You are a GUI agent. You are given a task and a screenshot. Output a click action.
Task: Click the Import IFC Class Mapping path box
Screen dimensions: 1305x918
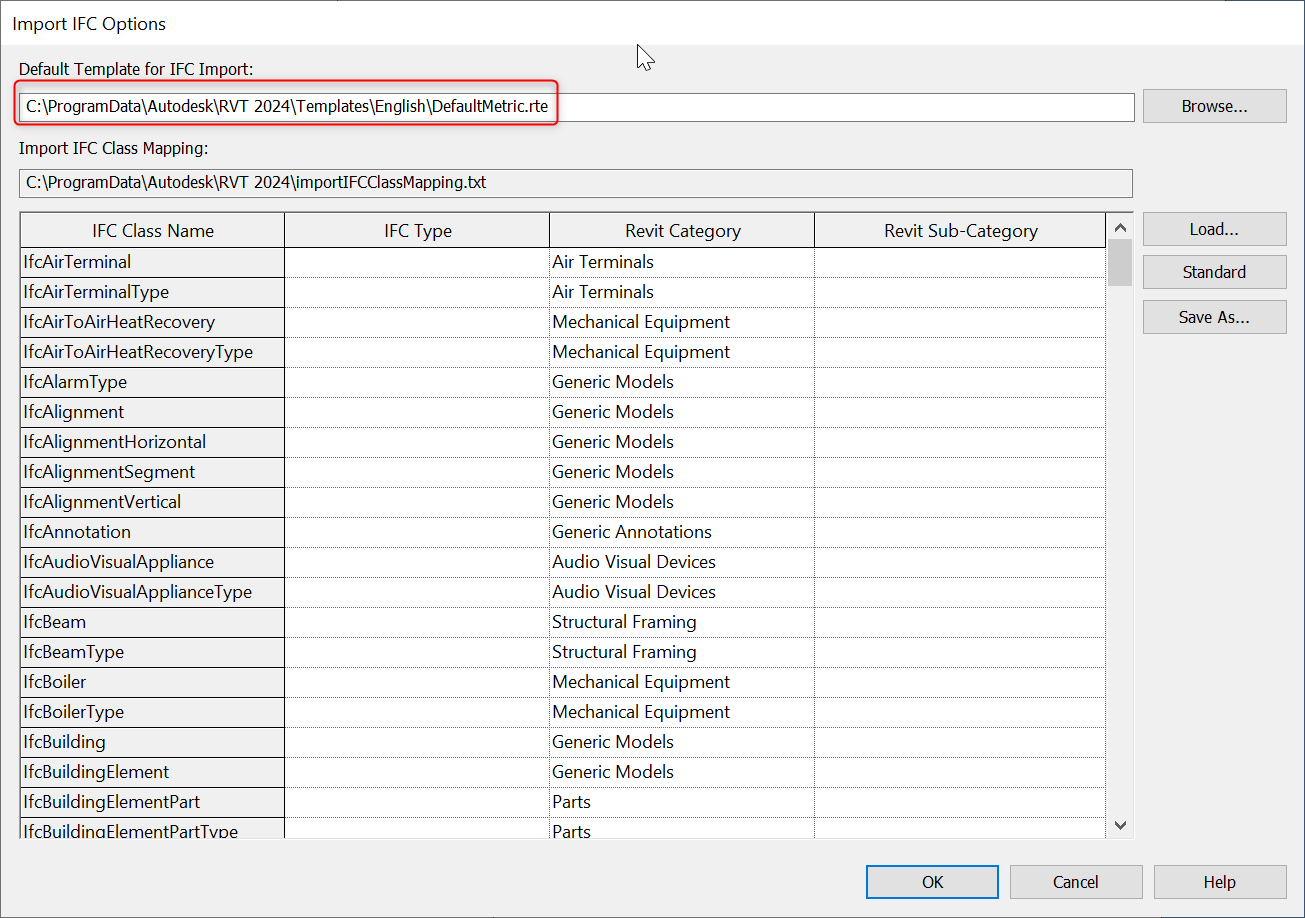click(575, 183)
